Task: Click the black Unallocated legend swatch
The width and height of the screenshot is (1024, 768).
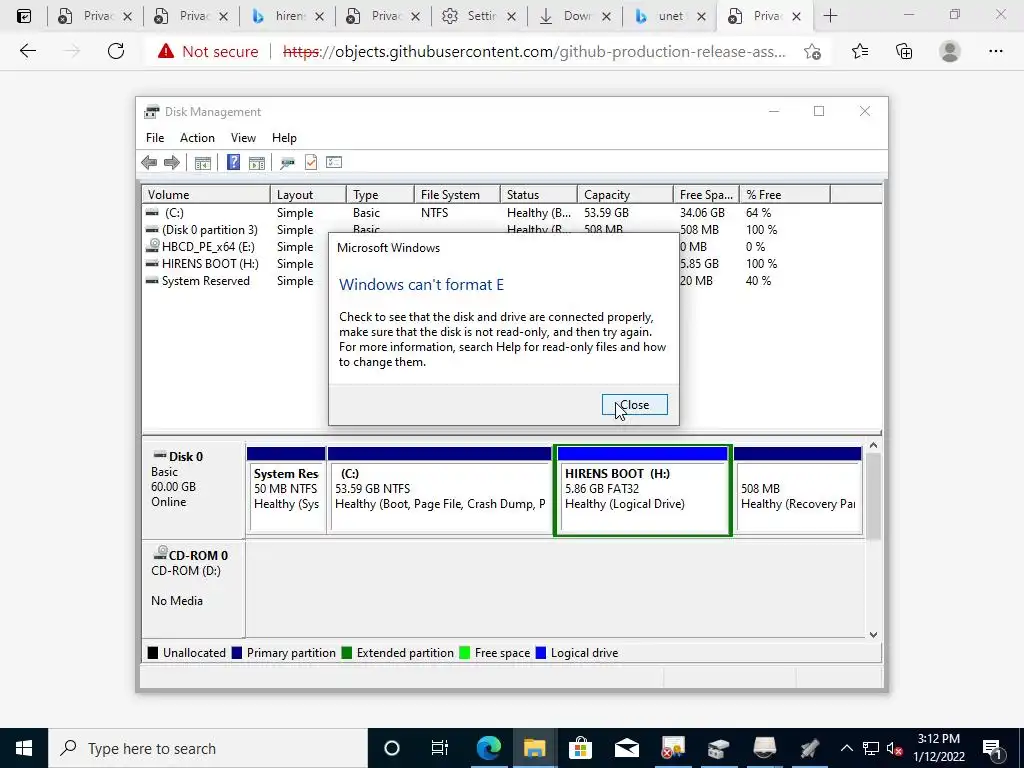Action: (153, 652)
